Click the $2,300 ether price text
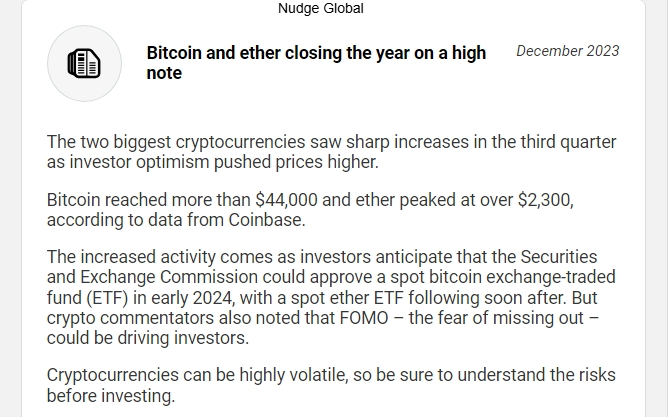The height and width of the screenshot is (417, 668). coord(545,200)
